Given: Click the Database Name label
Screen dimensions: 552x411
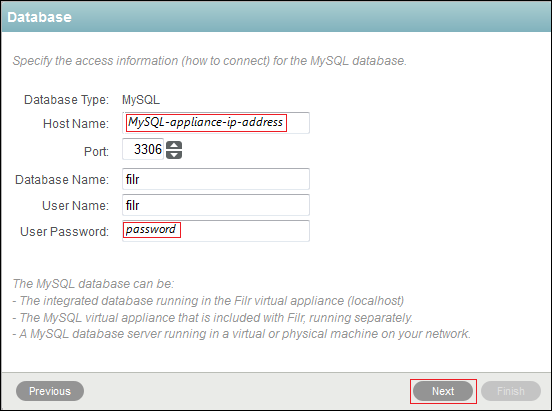Looking at the screenshot, I should coord(62,180).
